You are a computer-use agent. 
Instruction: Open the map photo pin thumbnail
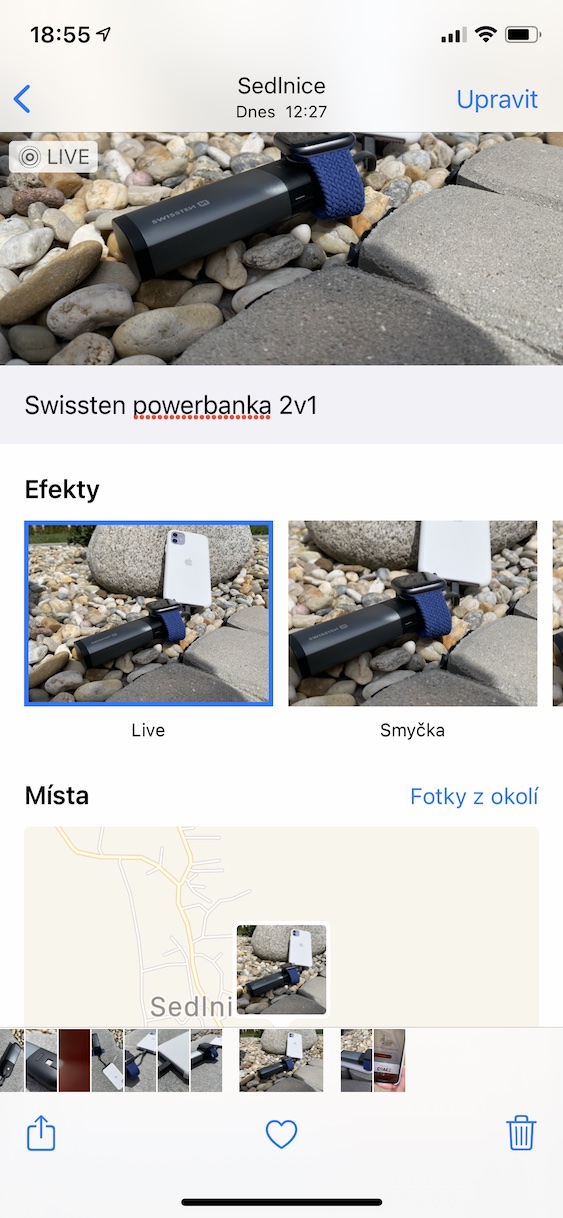282,969
